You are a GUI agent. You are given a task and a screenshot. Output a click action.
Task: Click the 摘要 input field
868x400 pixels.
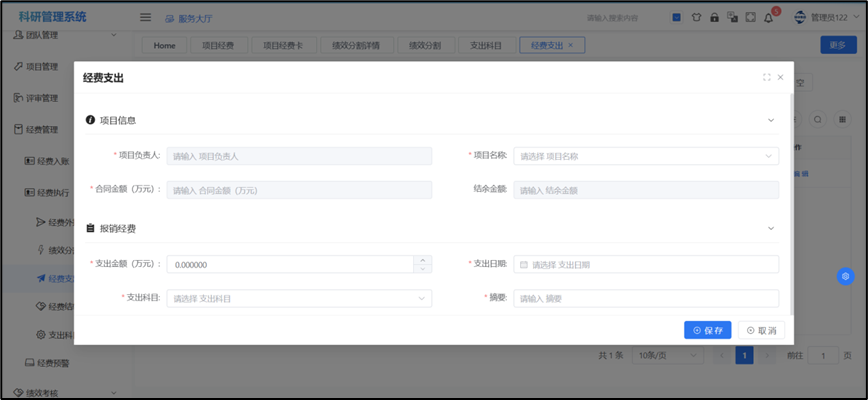(646, 298)
